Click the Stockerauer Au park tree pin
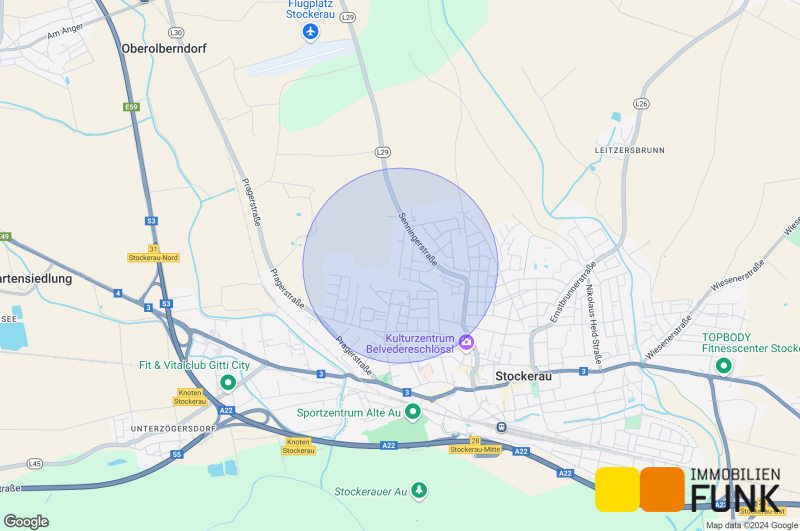 point(419,491)
